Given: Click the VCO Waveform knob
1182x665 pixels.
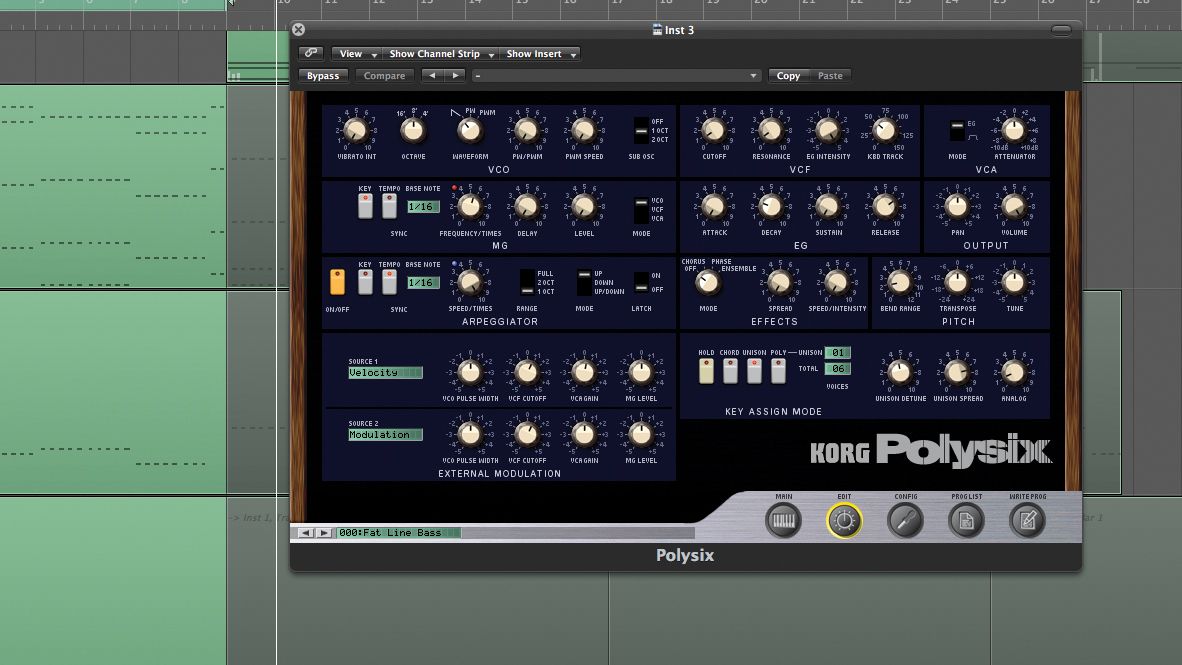Looking at the screenshot, I should [x=470, y=130].
